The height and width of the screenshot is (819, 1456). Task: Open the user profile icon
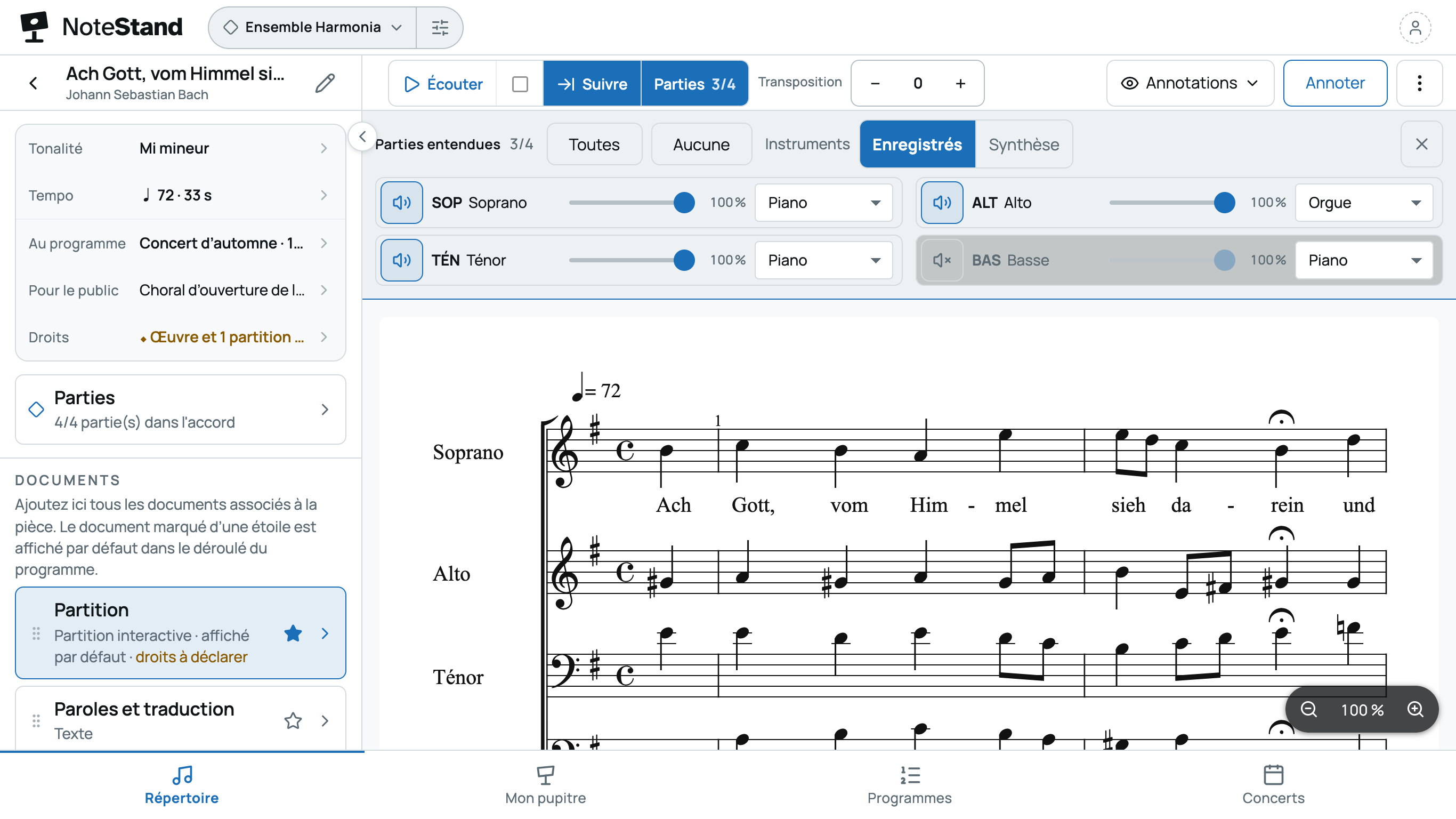[1415, 27]
